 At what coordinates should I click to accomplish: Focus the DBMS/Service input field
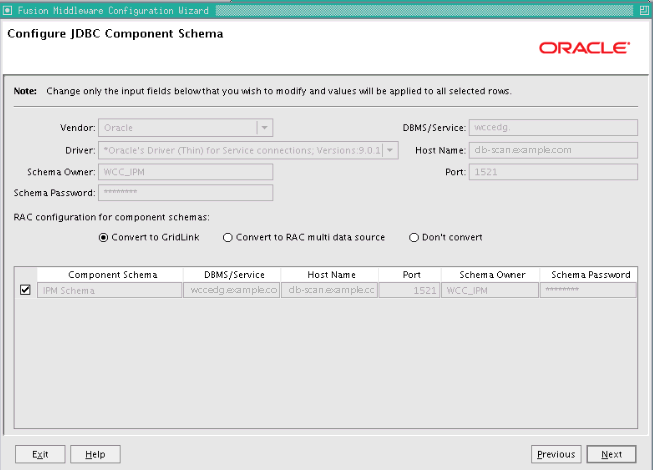pyautogui.click(x=553, y=127)
